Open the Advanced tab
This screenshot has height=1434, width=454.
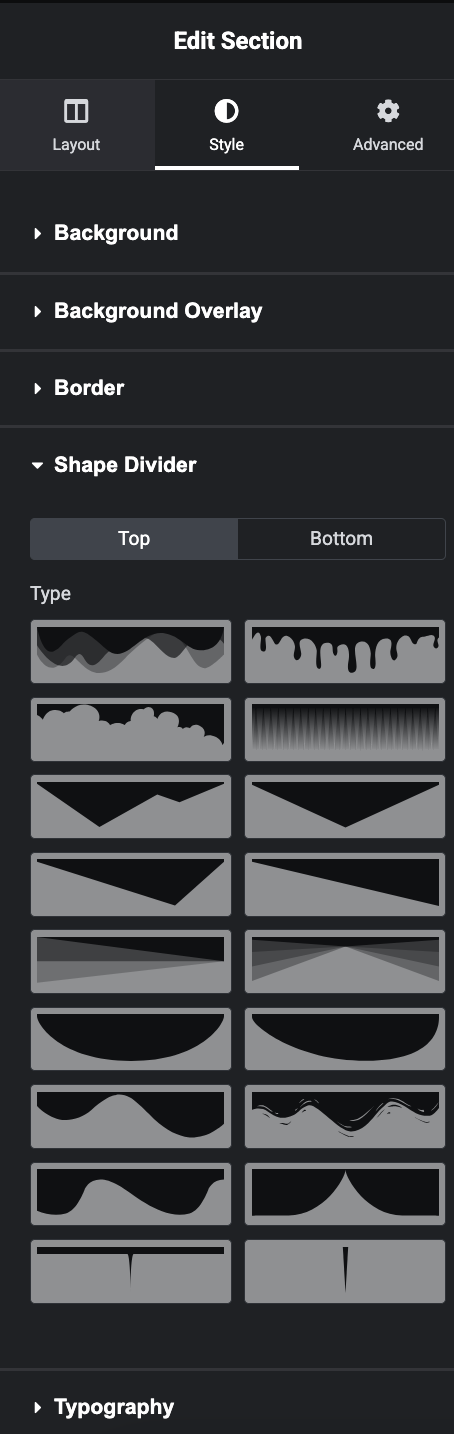388,125
